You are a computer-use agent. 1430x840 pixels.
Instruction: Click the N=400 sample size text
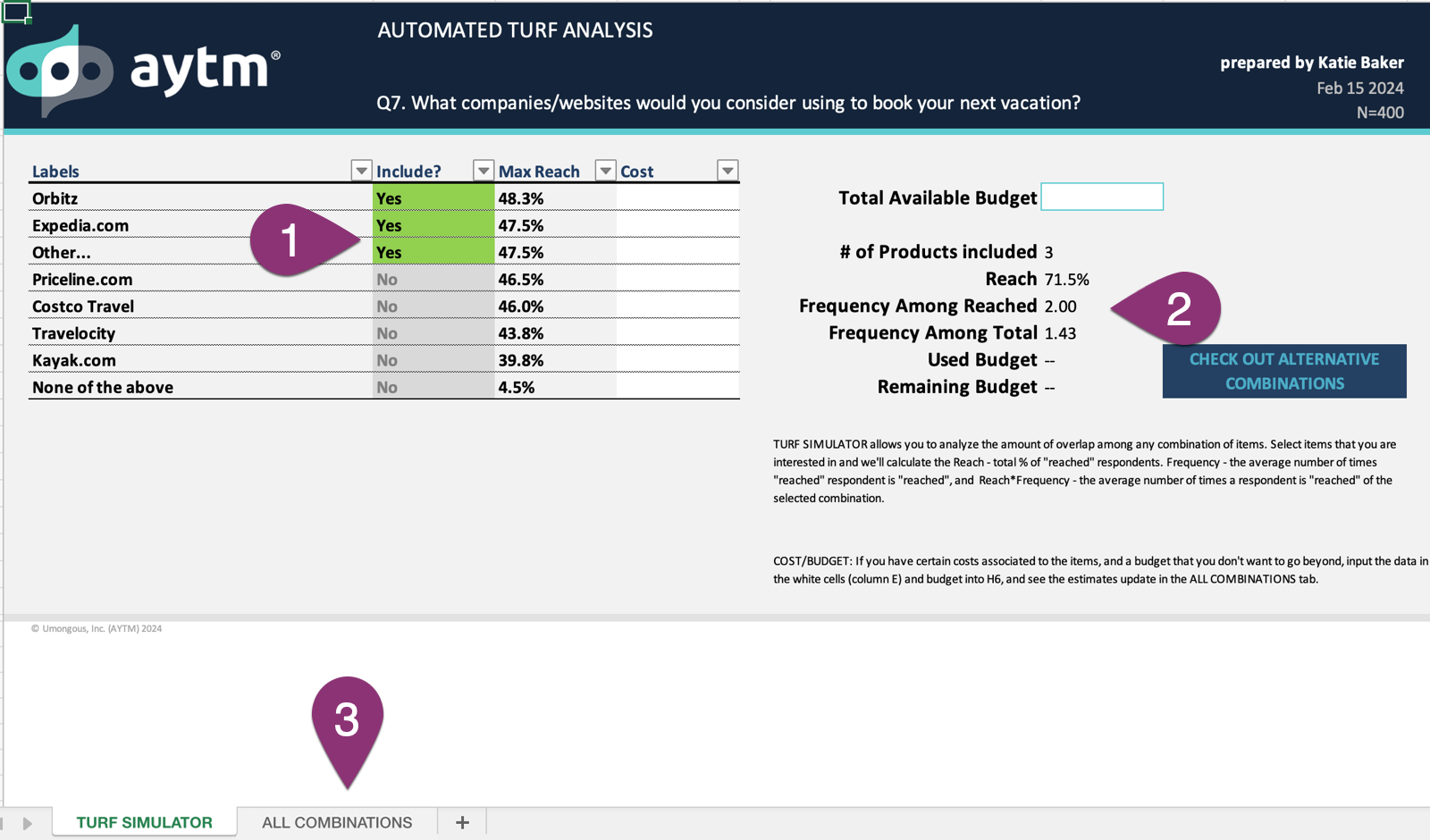[x=1380, y=113]
